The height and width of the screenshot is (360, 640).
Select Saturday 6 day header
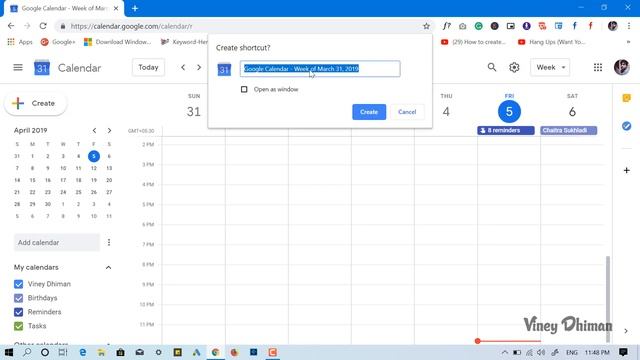click(572, 111)
